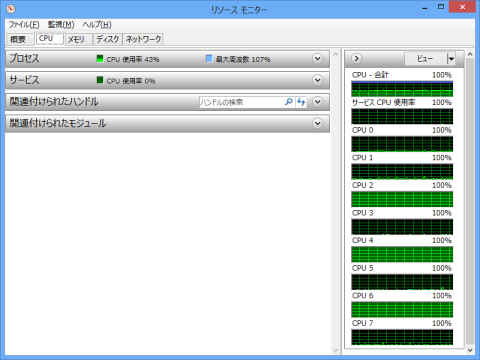Open the ネットワーク tab
The width and height of the screenshot is (480, 360).
[x=143, y=39]
